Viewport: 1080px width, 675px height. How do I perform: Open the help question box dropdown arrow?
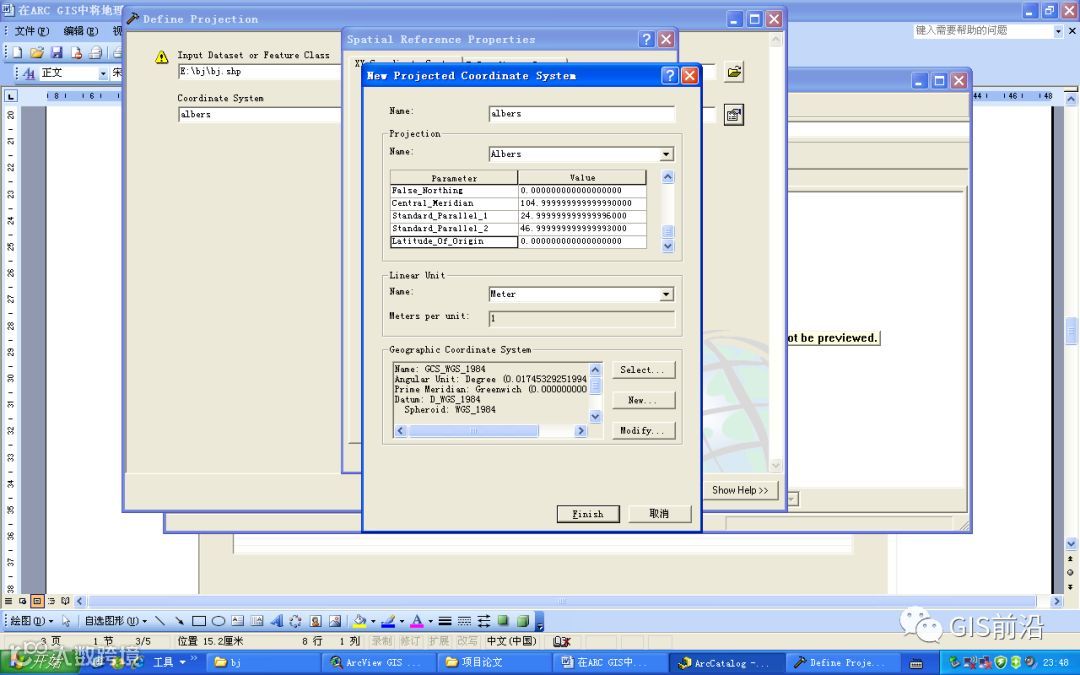click(x=1058, y=31)
